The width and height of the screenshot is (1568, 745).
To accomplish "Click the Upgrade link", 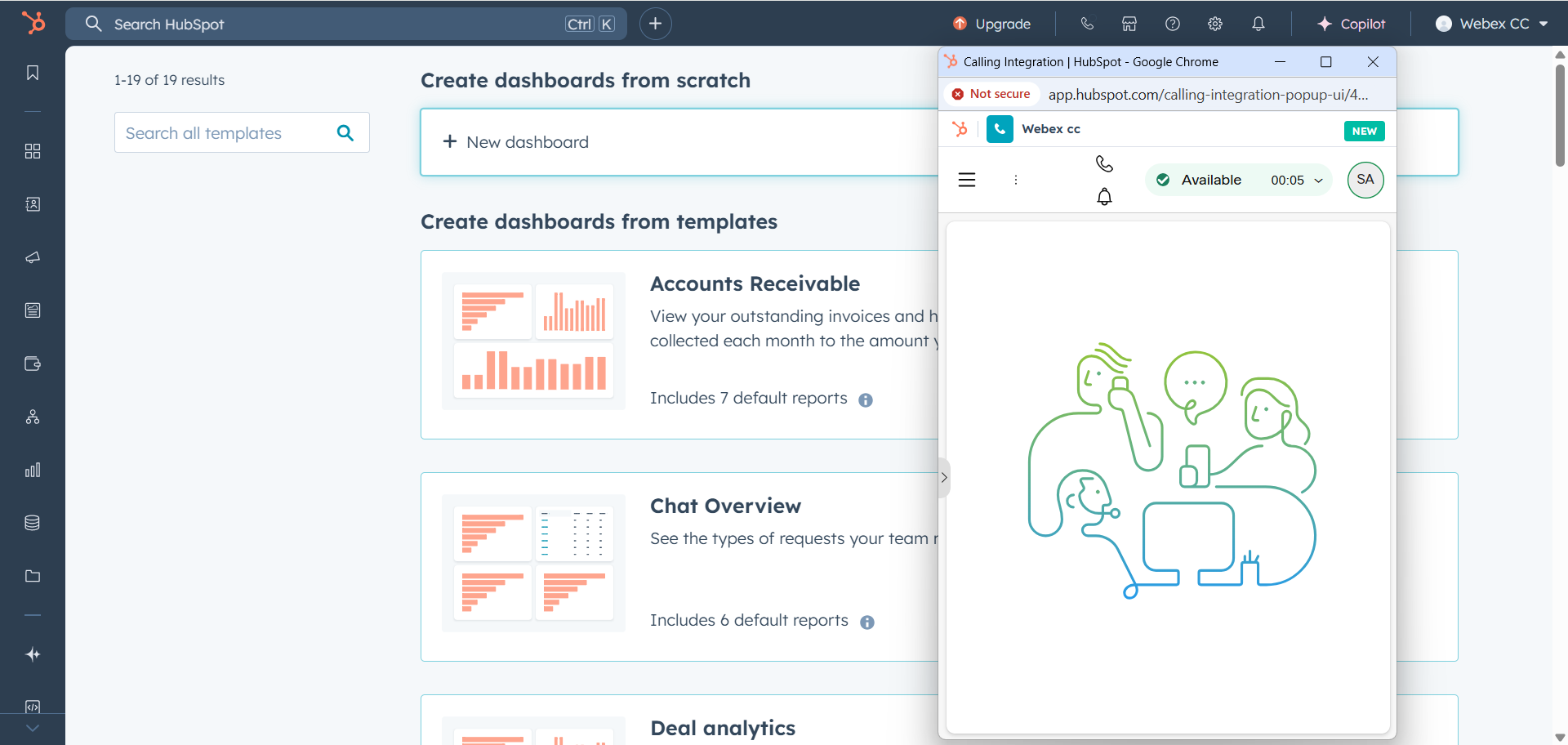I will pos(991,24).
